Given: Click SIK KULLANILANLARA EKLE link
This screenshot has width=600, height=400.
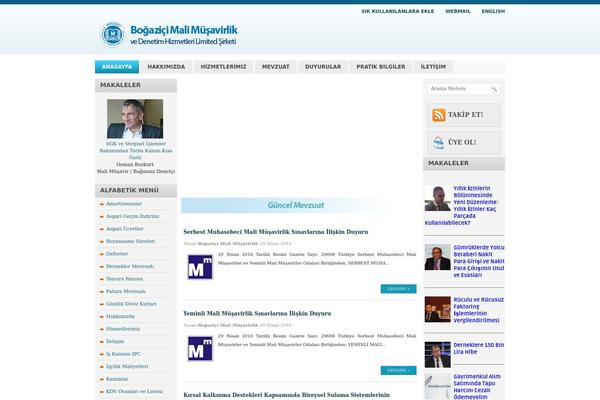Looking at the screenshot, I should point(398,11).
